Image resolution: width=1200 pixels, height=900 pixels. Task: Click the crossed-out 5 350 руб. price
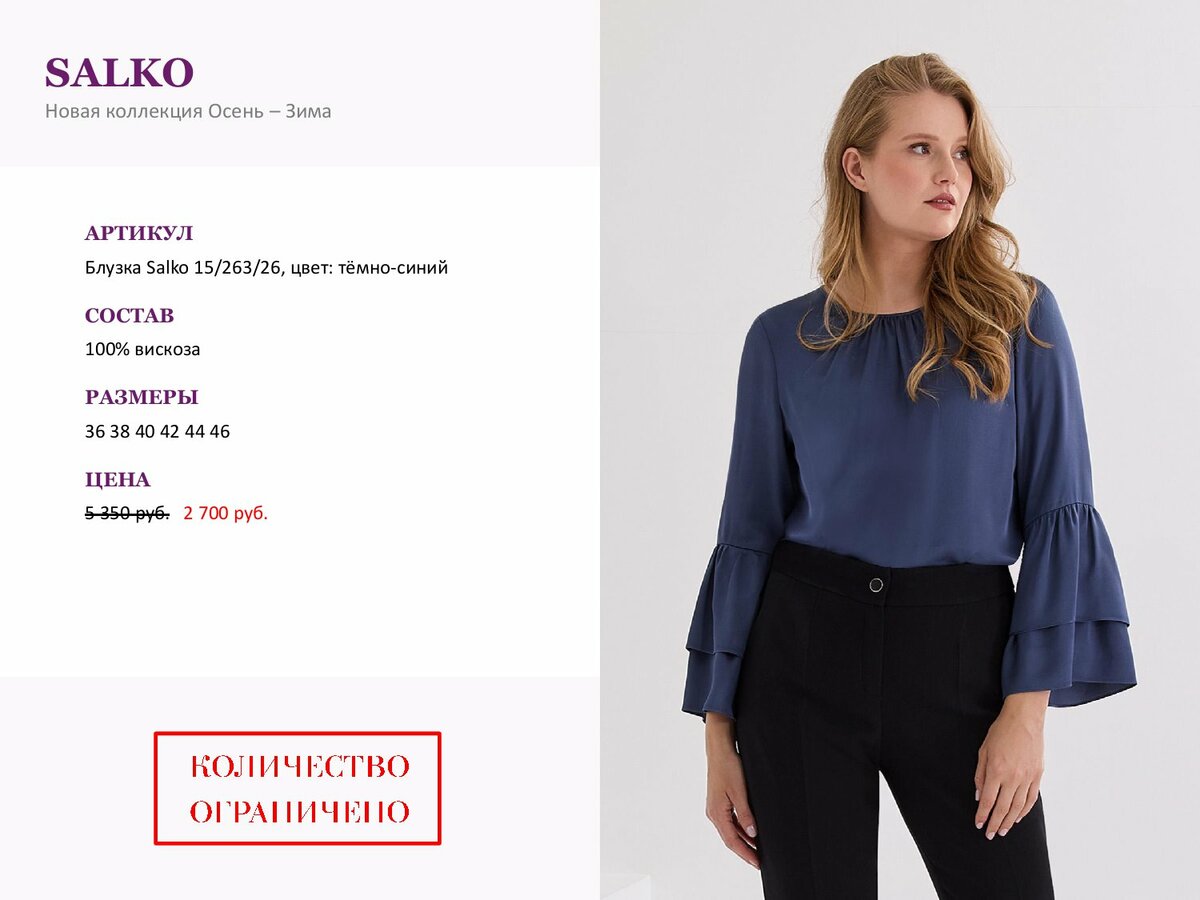tap(127, 514)
